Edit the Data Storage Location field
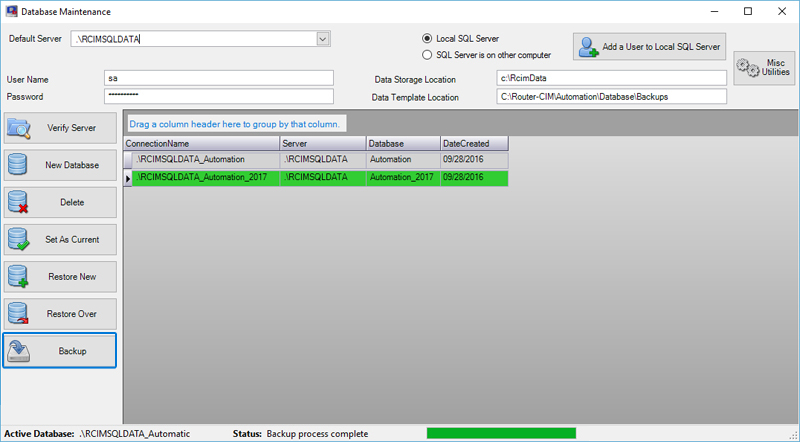800x442 pixels. [x=610, y=78]
